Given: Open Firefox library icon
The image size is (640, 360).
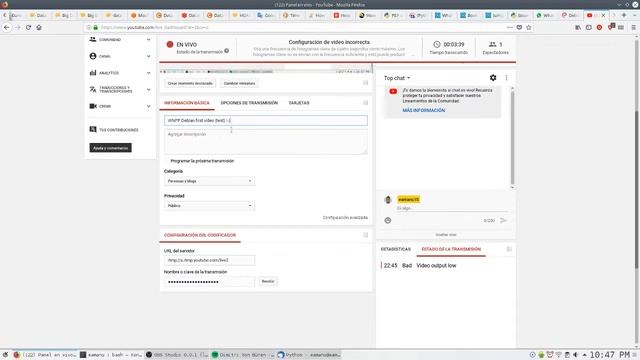Looking at the screenshot, I should coord(578,27).
